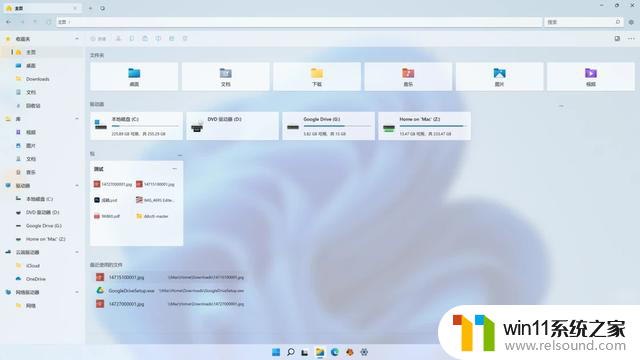Click the icon right of the new-tab plus

coord(102,8)
